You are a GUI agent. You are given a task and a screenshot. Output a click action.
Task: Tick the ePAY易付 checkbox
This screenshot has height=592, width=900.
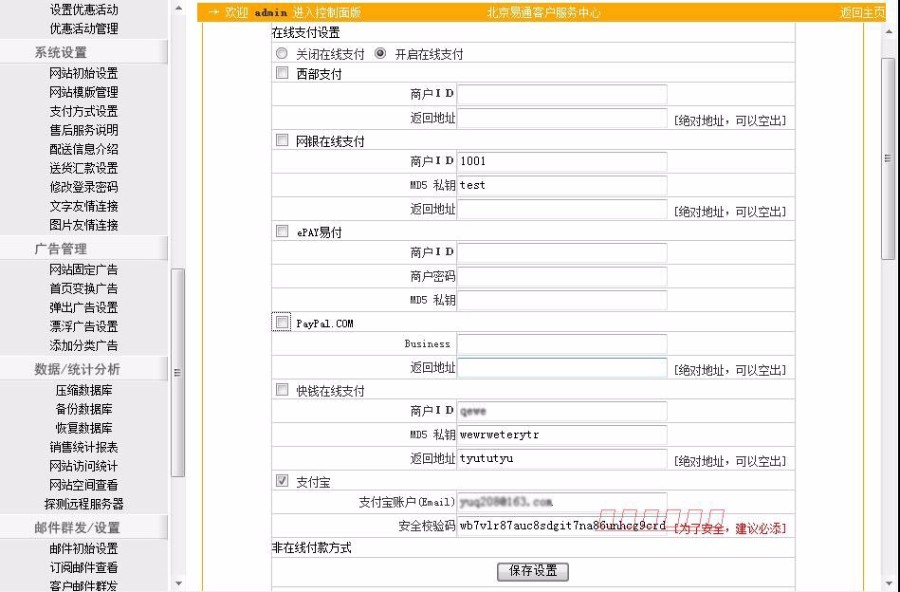point(282,231)
